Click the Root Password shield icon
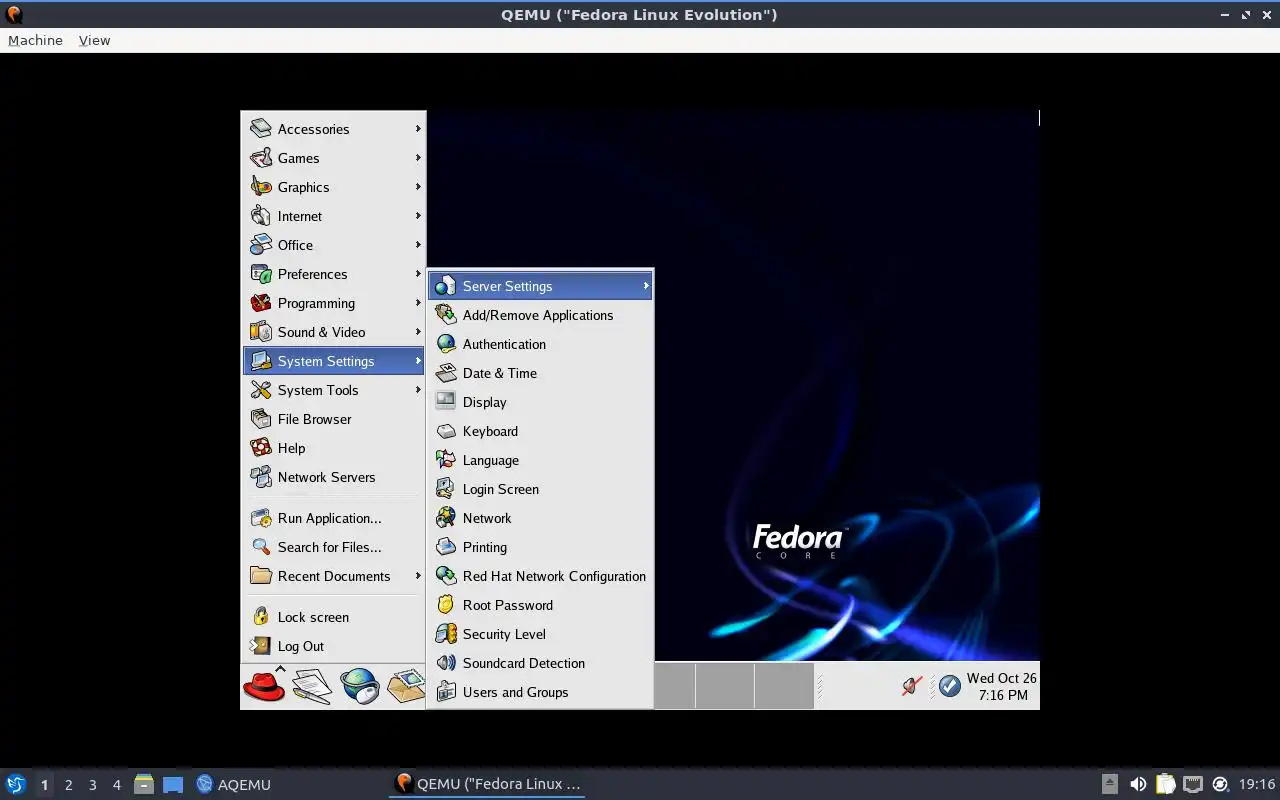Screen dimensions: 1280x800 point(446,605)
